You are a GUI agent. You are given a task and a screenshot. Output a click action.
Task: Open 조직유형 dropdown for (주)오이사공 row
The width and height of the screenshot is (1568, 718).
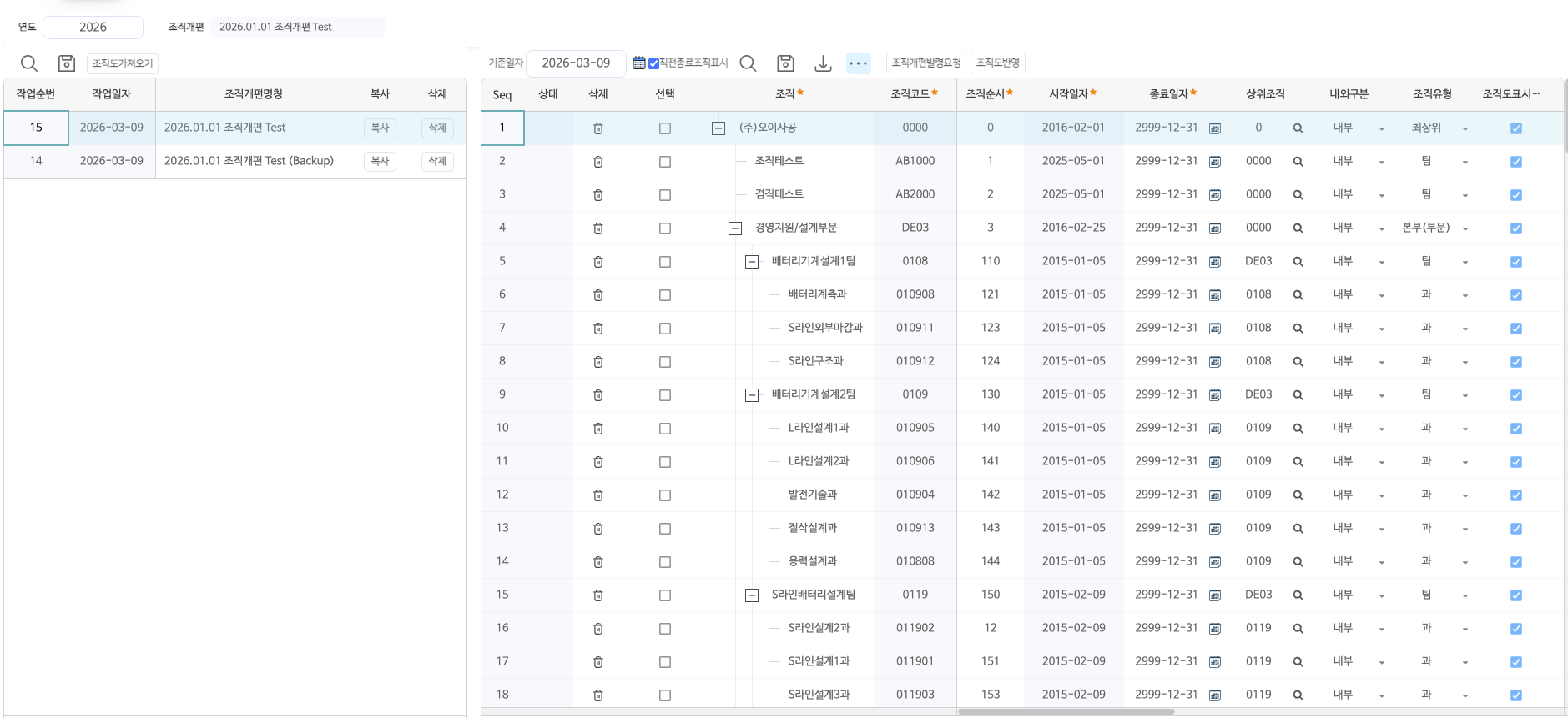[1465, 129]
